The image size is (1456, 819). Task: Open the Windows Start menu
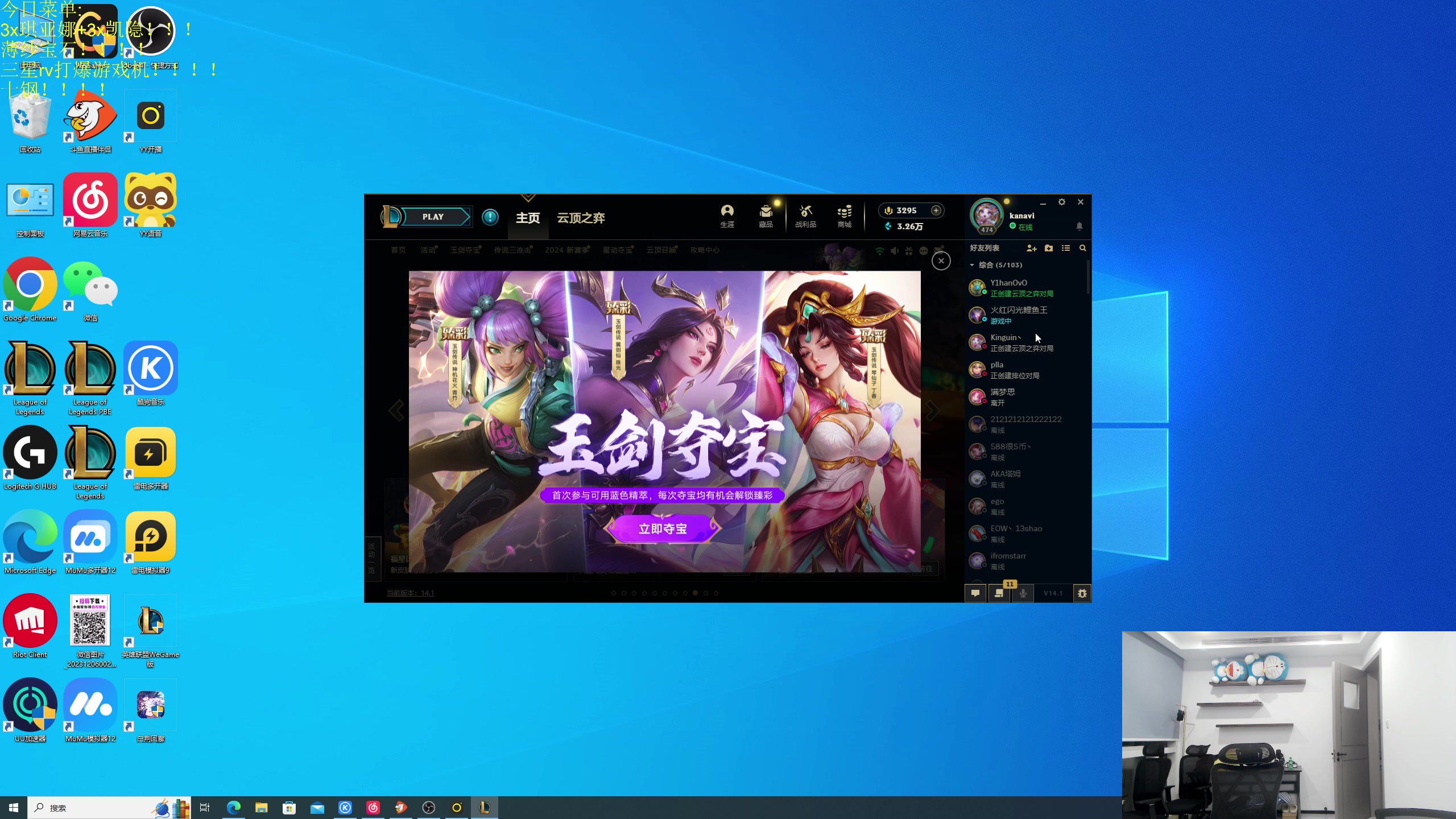(14, 808)
